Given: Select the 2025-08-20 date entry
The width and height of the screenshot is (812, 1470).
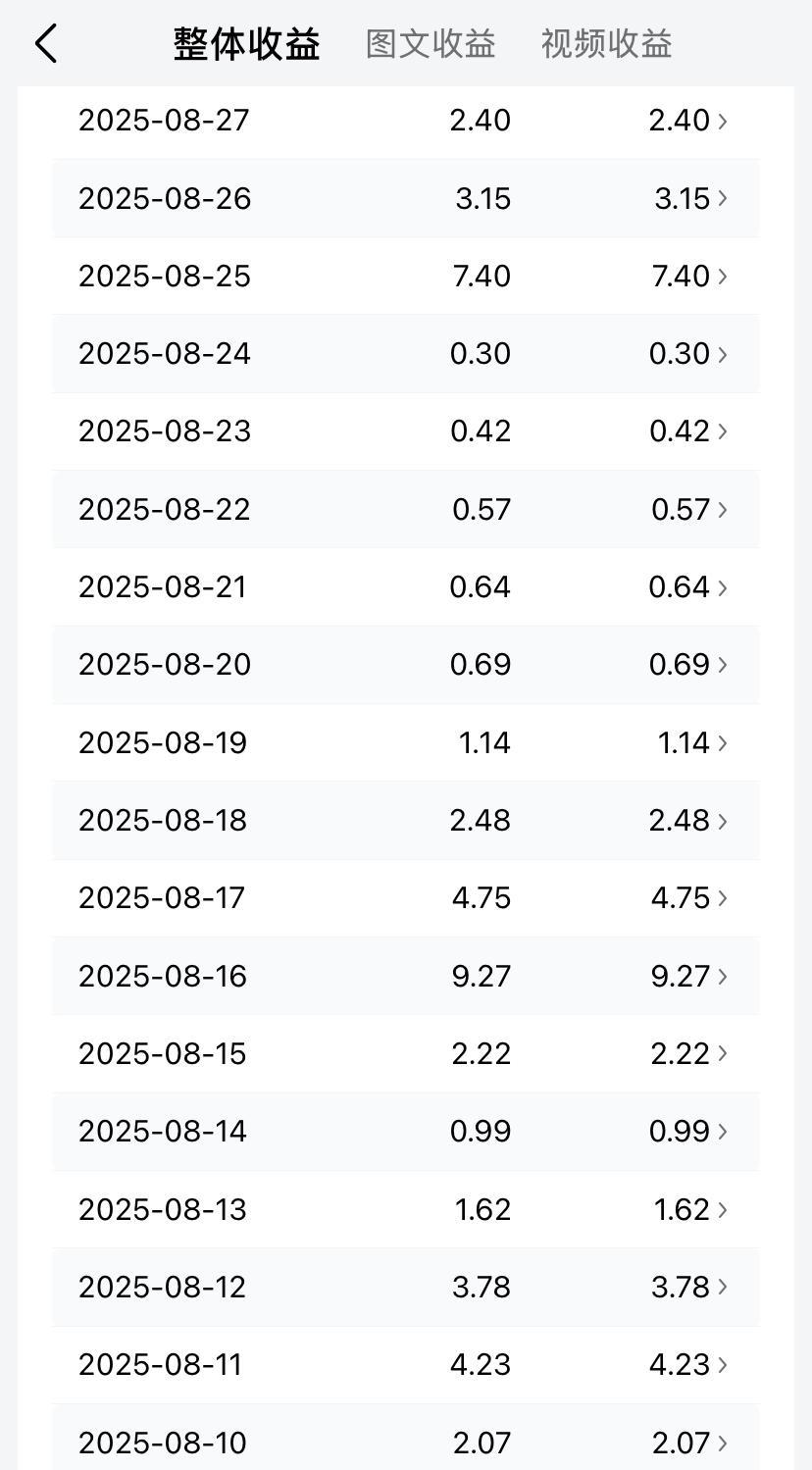Looking at the screenshot, I should (x=165, y=665).
